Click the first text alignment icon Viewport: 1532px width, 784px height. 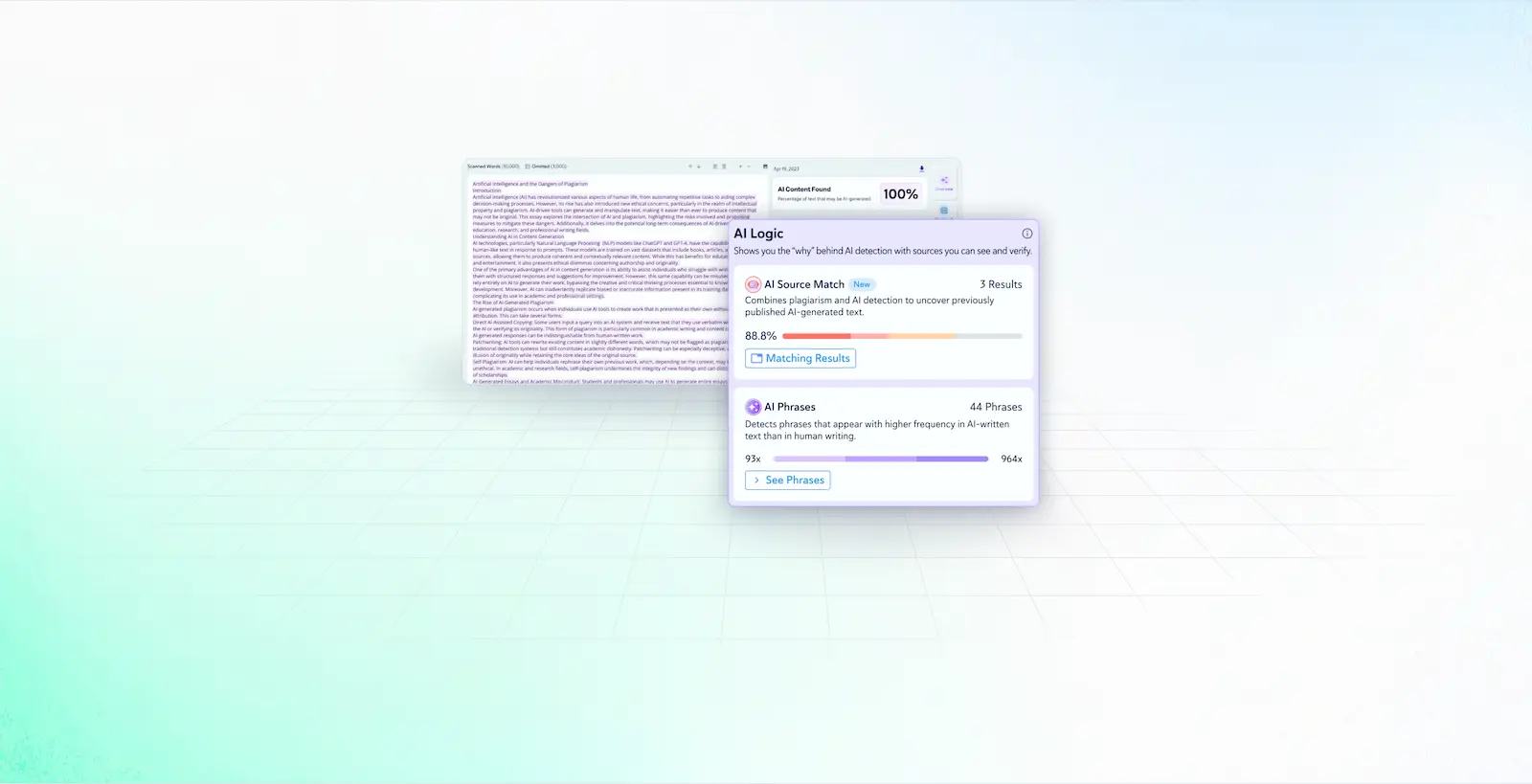[715, 167]
